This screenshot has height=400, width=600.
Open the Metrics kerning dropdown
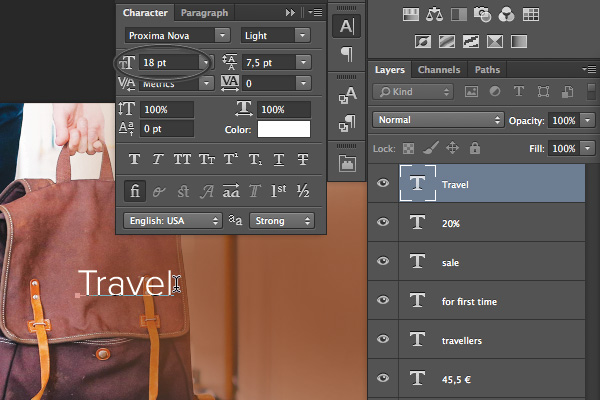(206, 83)
